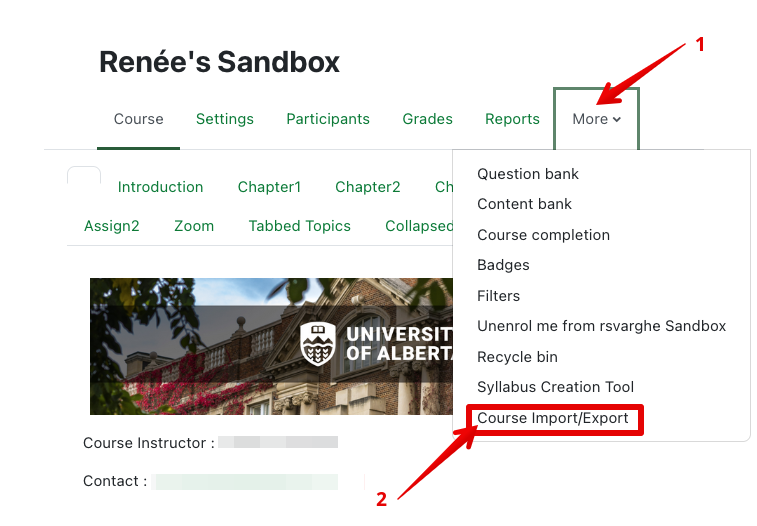Select Course Import/Export option

[553, 418]
